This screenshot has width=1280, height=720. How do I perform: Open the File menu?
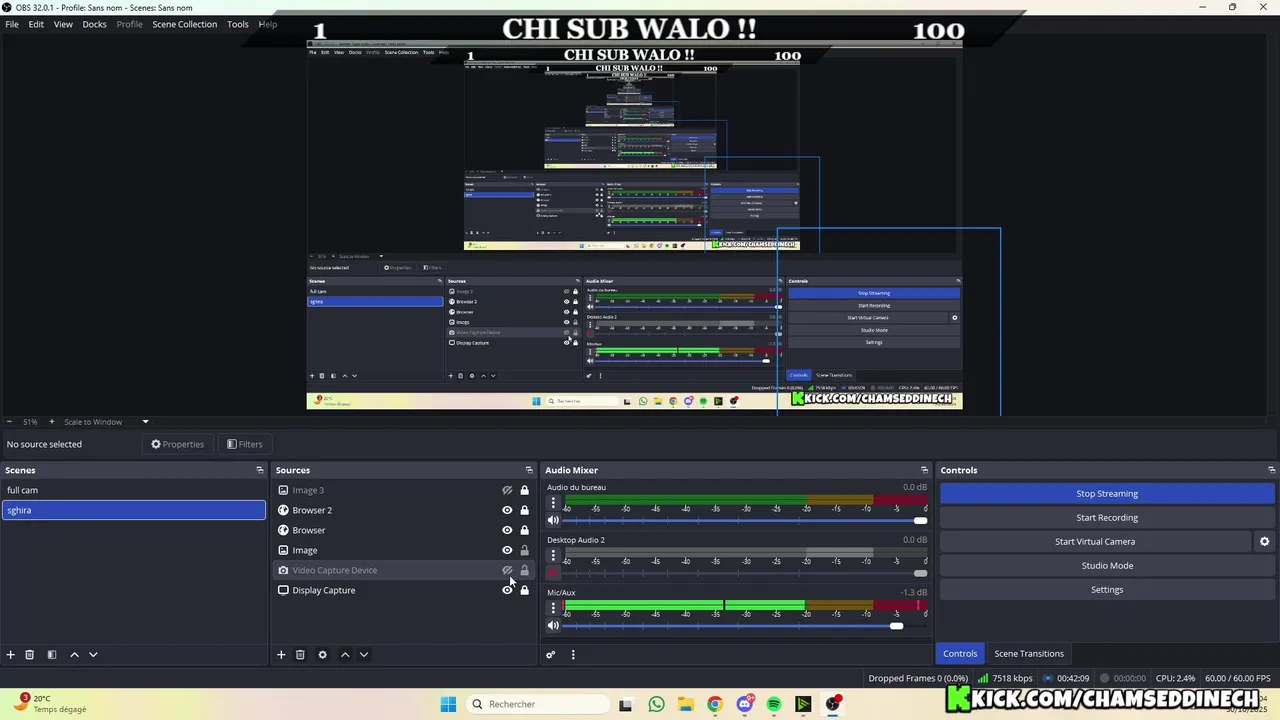12,24
